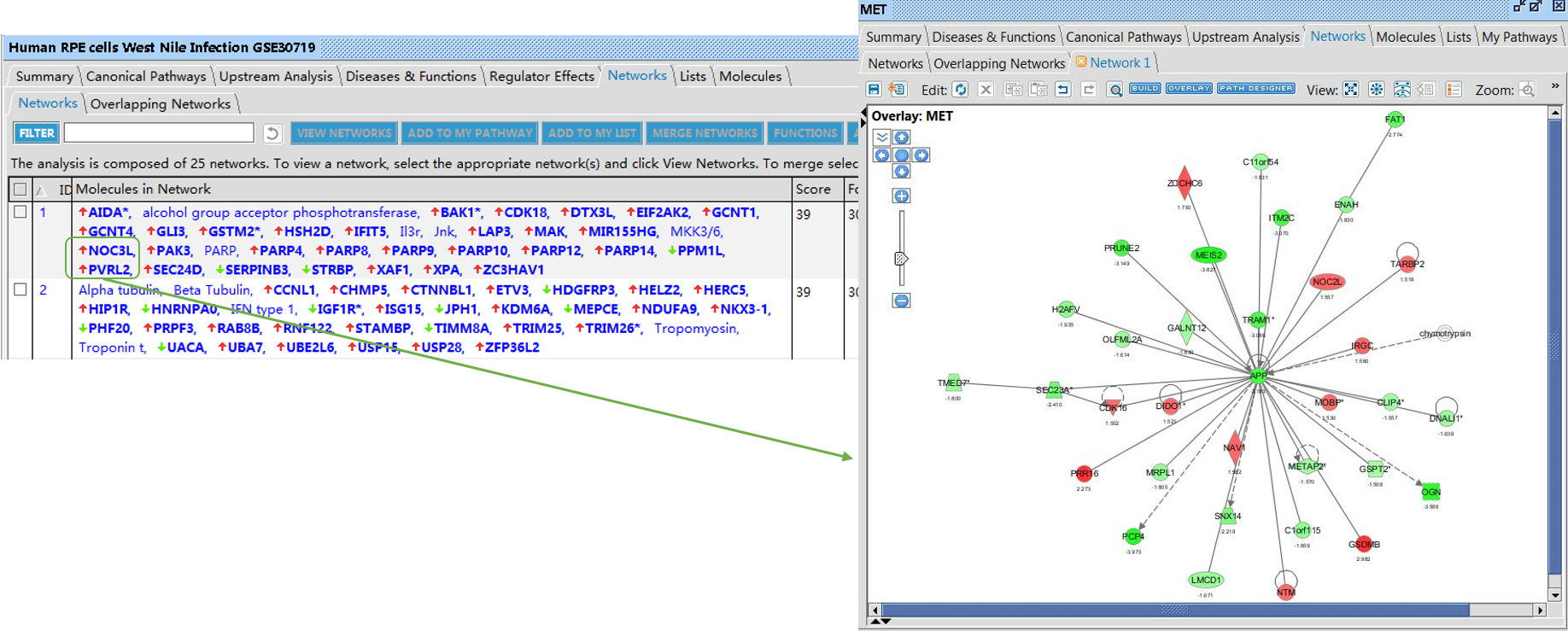Zoom out with the minus button
1568x631 pixels.
902,301
